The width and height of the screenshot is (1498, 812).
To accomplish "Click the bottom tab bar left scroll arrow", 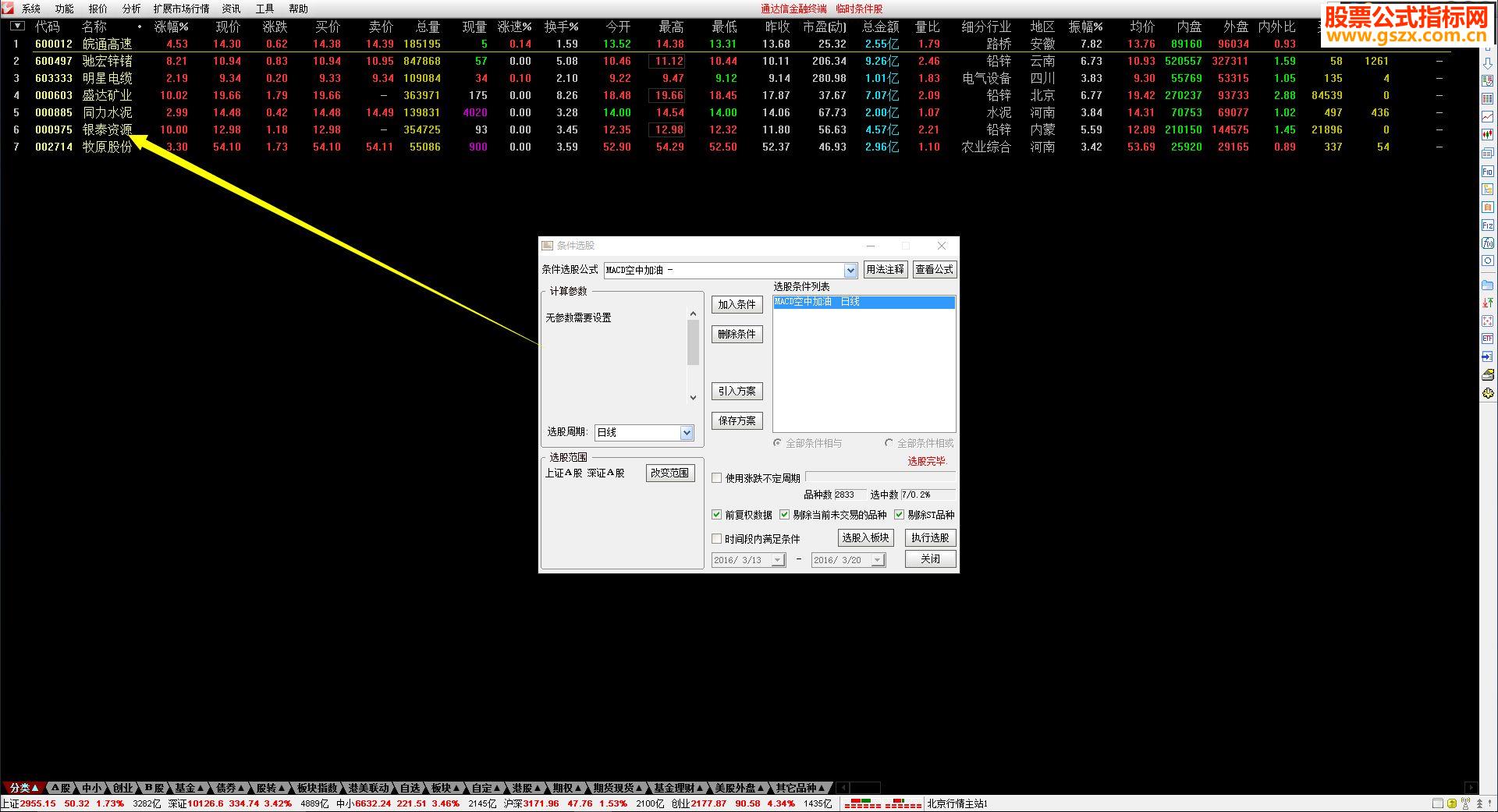I will tap(843, 788).
